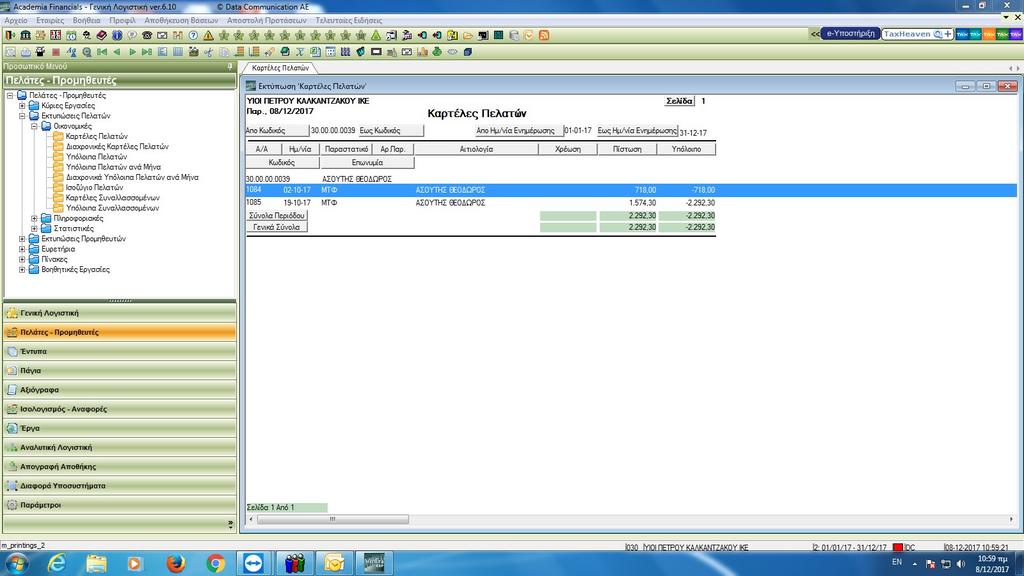Select the Καρτέλες Πελατών tab
This screenshot has height=576, width=1024.
pos(280,68)
